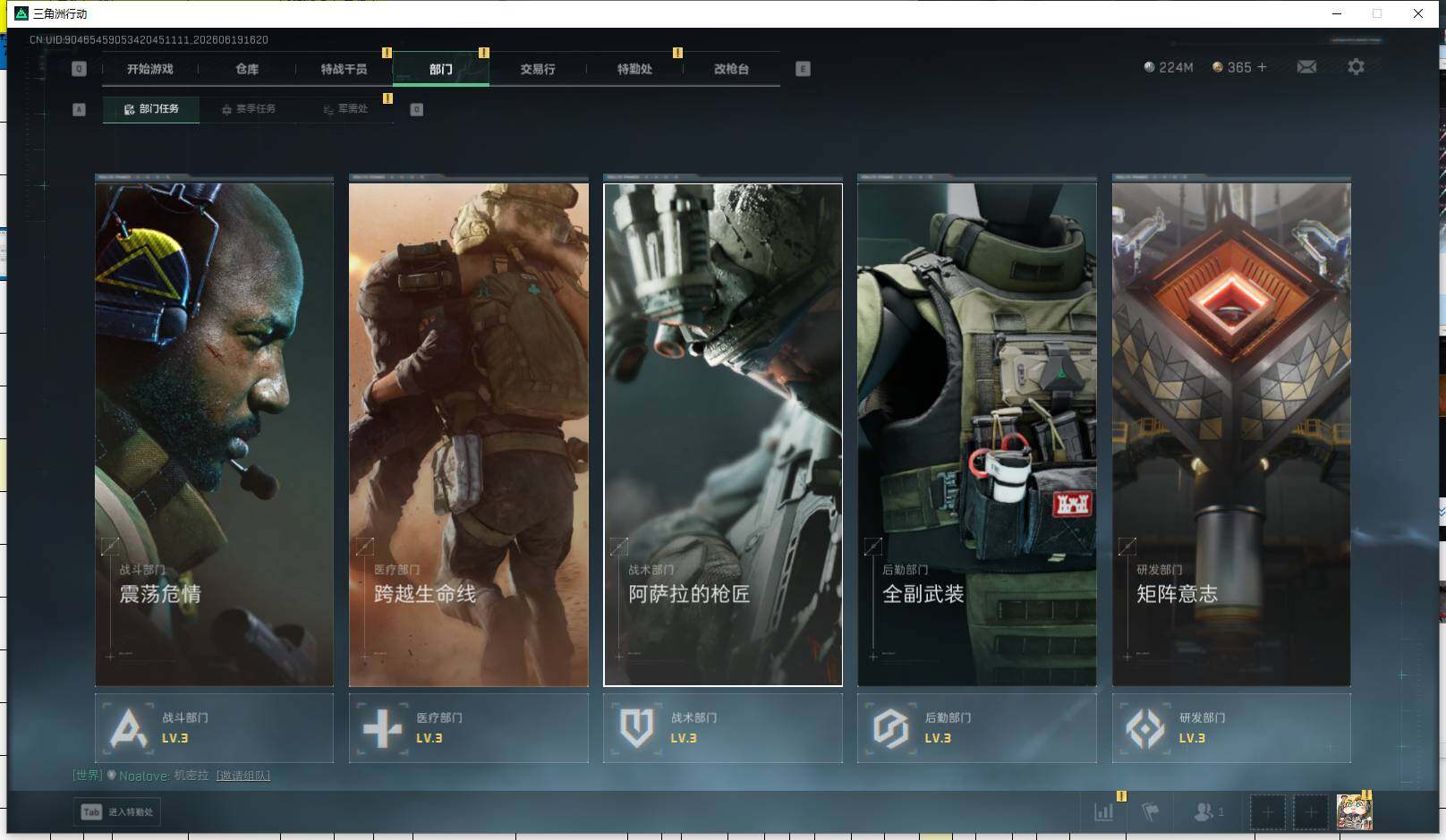
Task: Open the 改枪台 tab
Action: click(731, 69)
